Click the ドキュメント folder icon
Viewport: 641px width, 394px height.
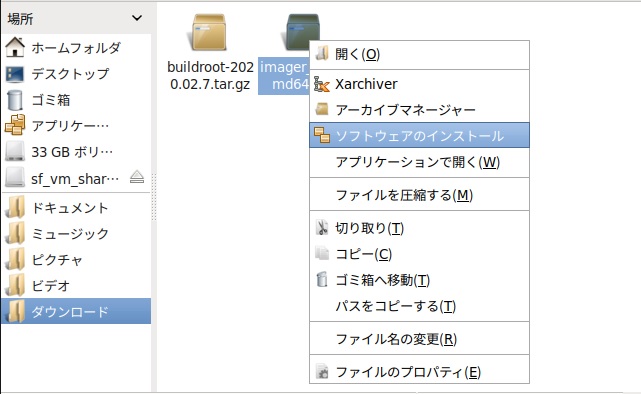point(15,207)
